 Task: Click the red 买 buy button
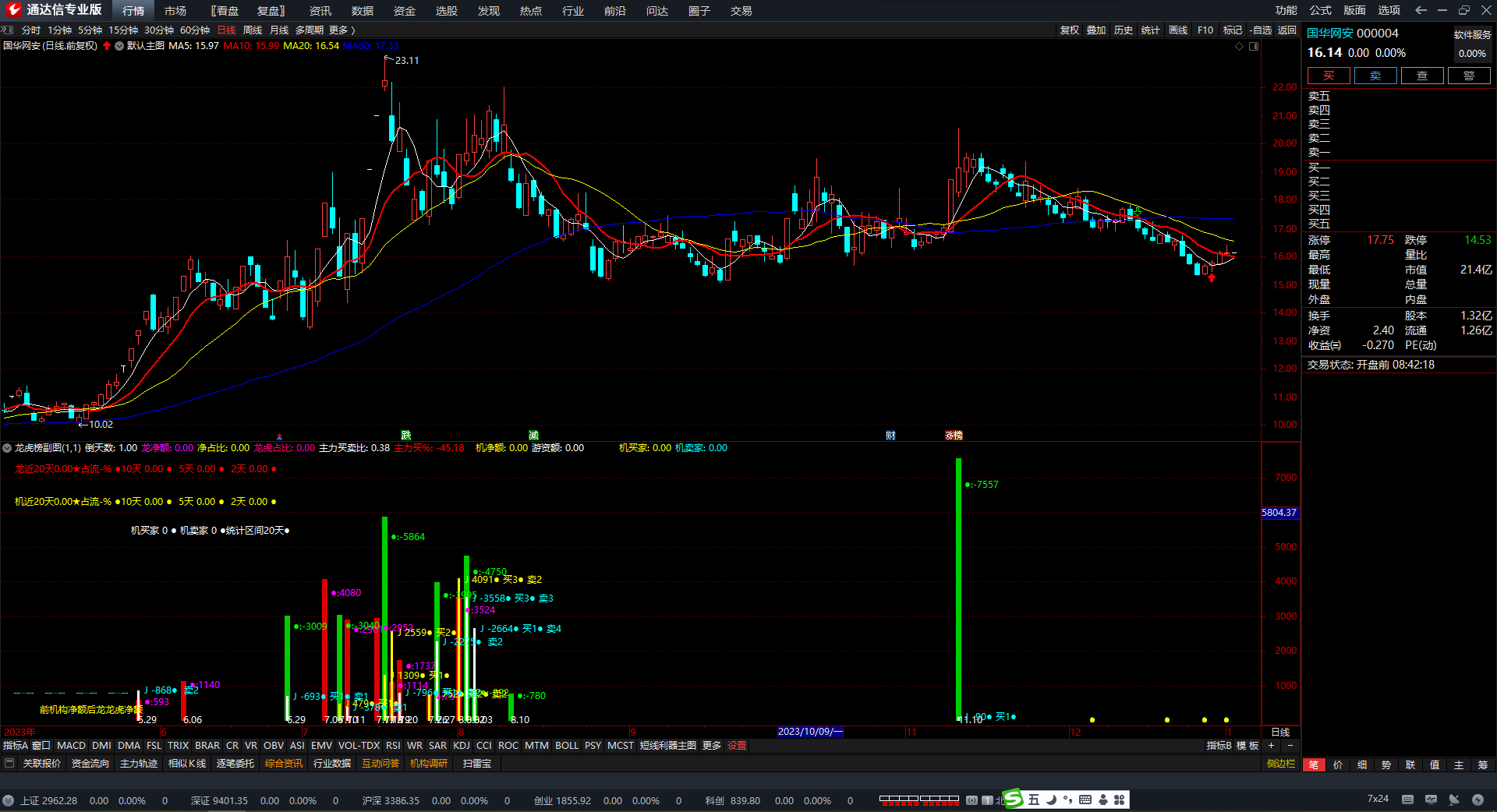[1329, 76]
